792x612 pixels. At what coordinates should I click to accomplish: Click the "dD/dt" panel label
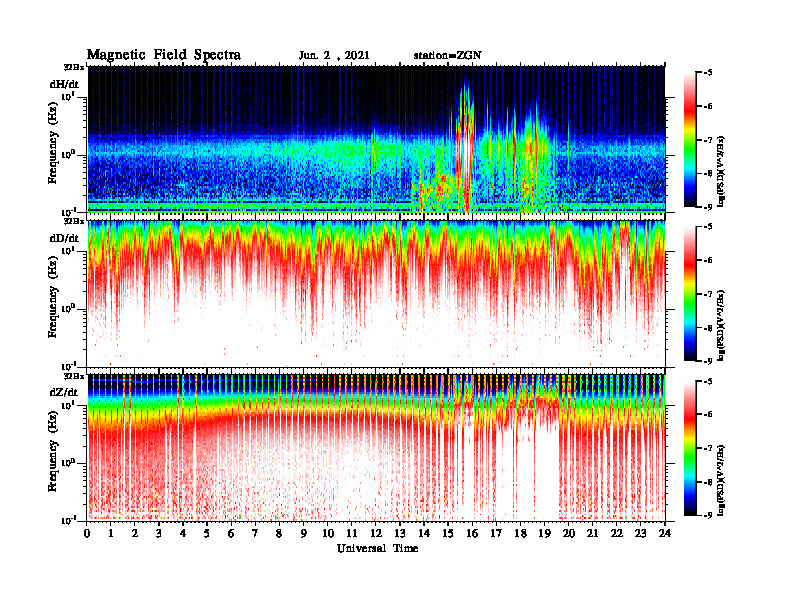click(64, 238)
